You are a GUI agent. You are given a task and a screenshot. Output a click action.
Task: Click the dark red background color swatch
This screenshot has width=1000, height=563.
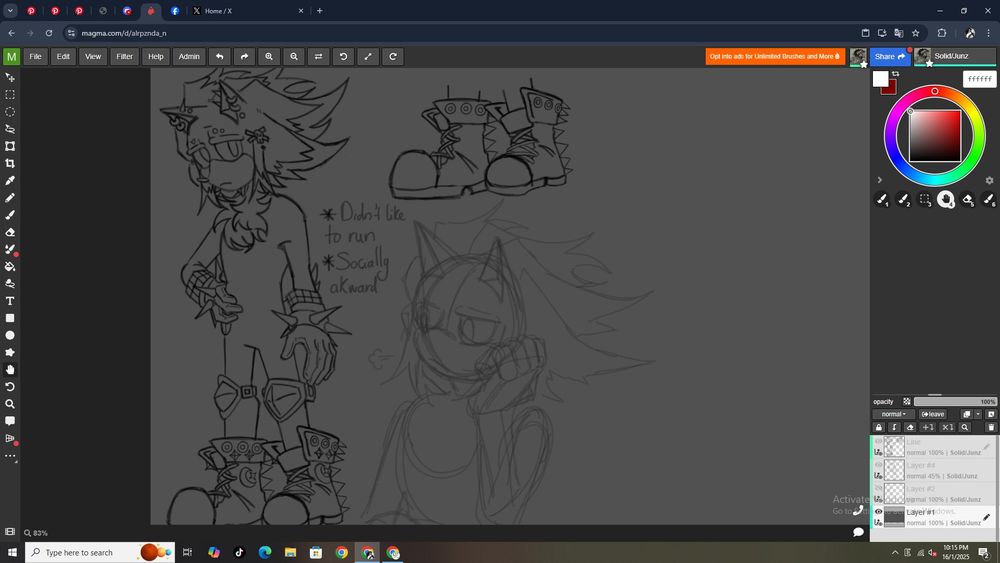point(890,89)
